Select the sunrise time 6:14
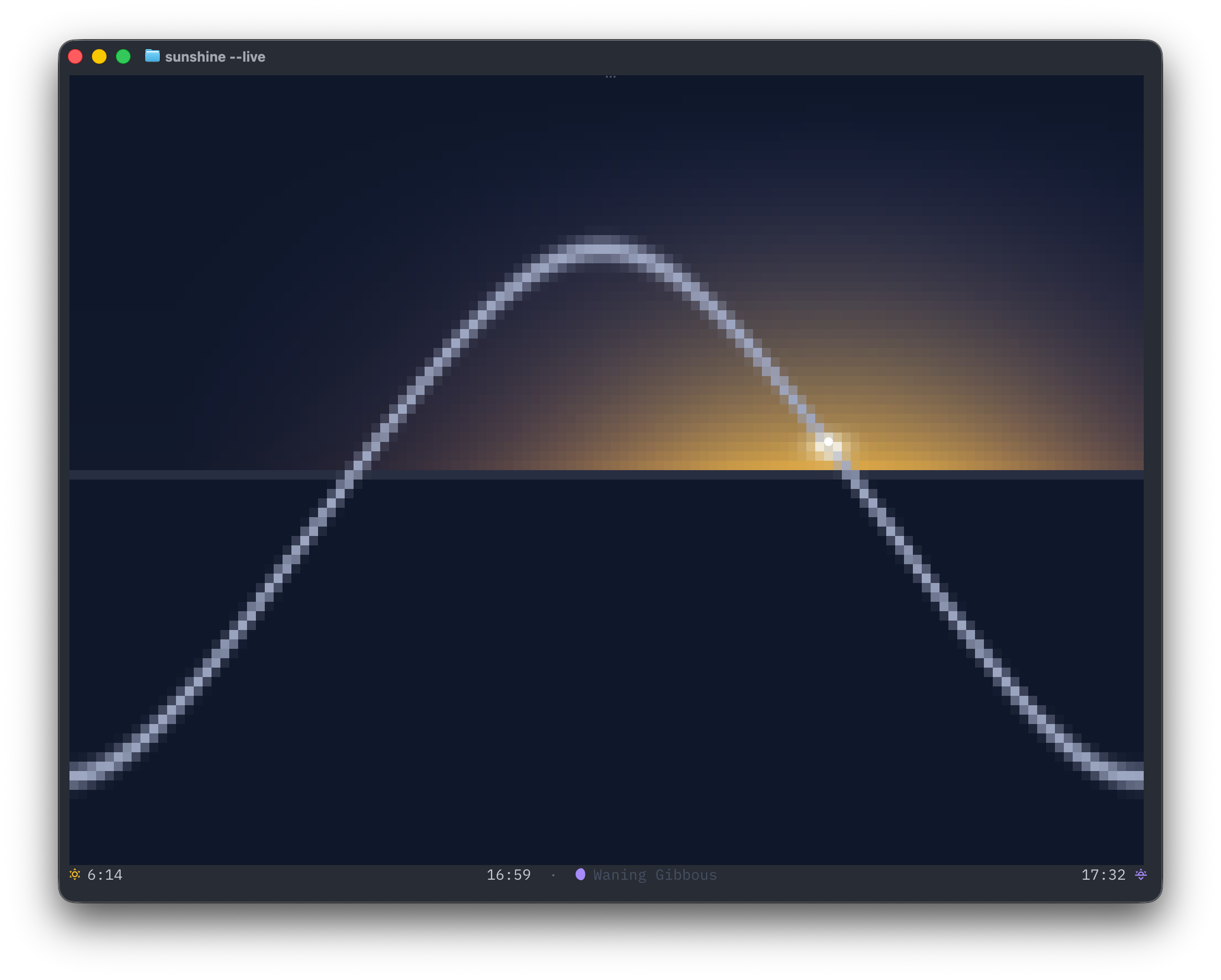The width and height of the screenshot is (1221, 980). coord(105,874)
